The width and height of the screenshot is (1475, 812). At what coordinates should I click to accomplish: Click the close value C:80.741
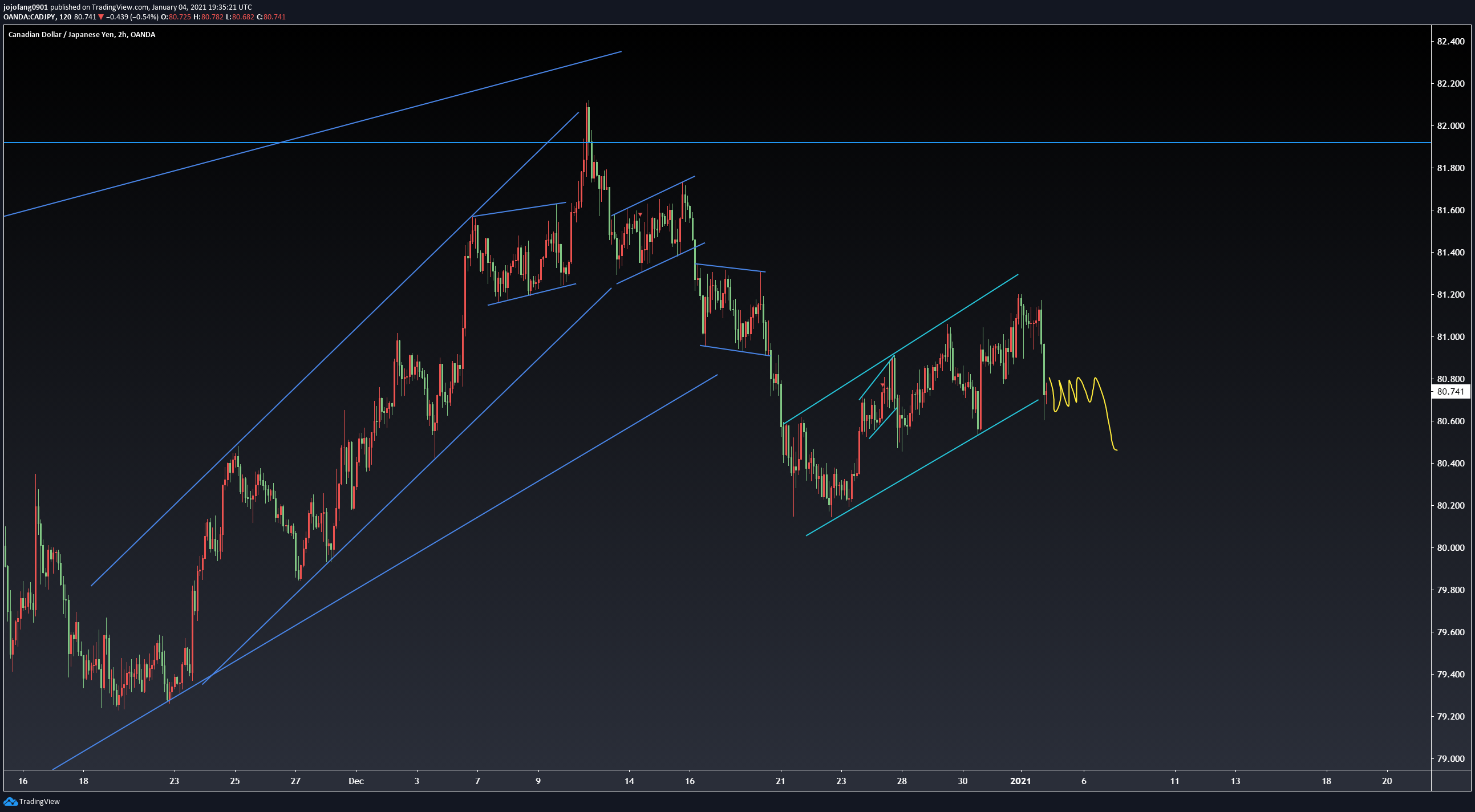[x=271, y=17]
